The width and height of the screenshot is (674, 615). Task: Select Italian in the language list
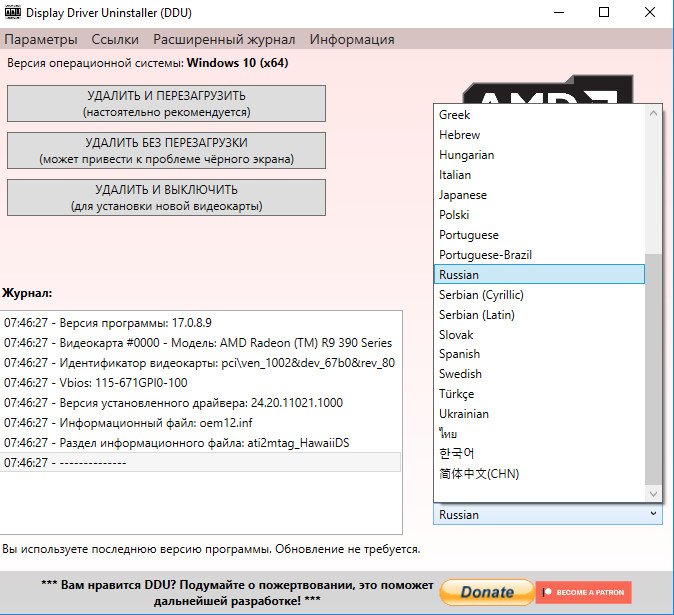click(x=539, y=174)
